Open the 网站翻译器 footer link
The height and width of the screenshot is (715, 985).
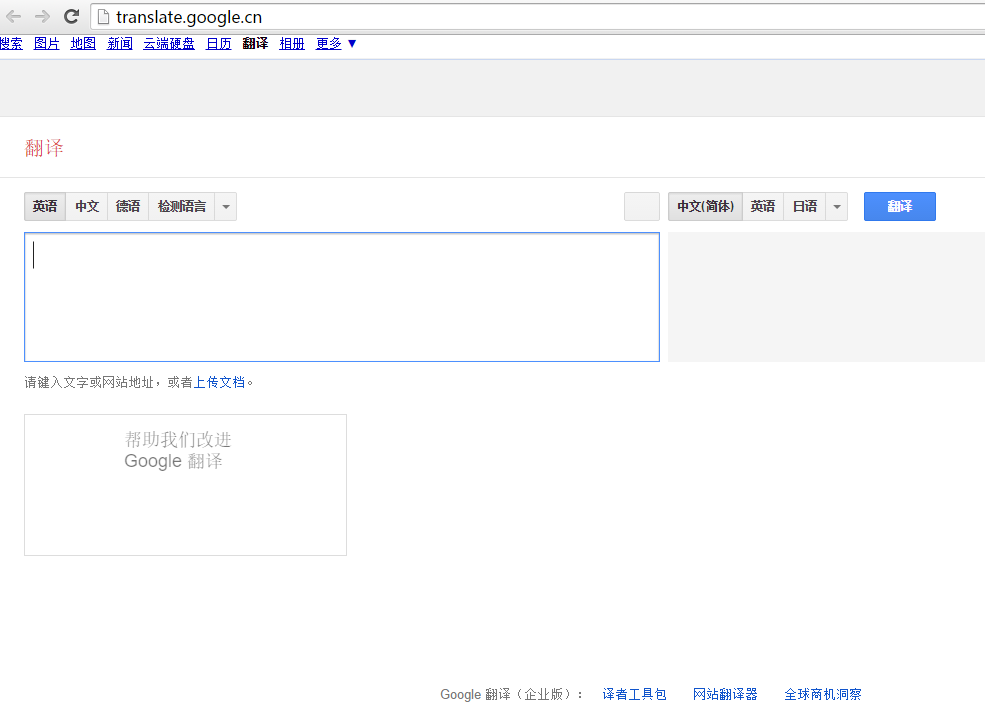(725, 694)
